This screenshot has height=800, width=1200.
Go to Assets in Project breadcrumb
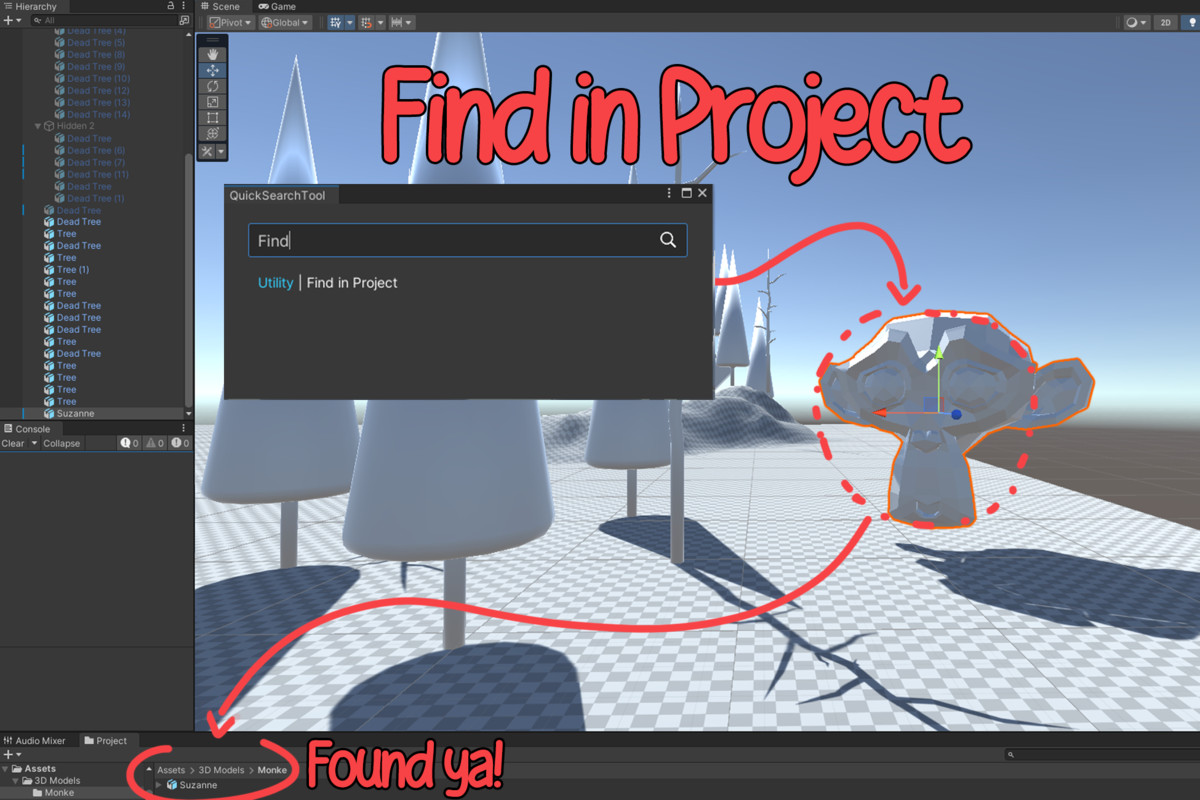(171, 770)
